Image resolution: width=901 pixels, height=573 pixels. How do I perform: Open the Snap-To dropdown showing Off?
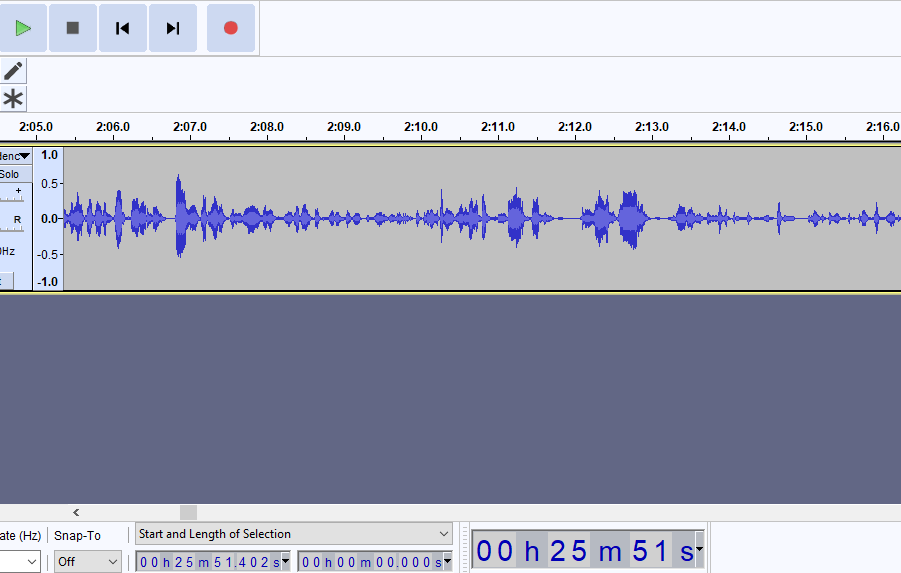coord(87,562)
